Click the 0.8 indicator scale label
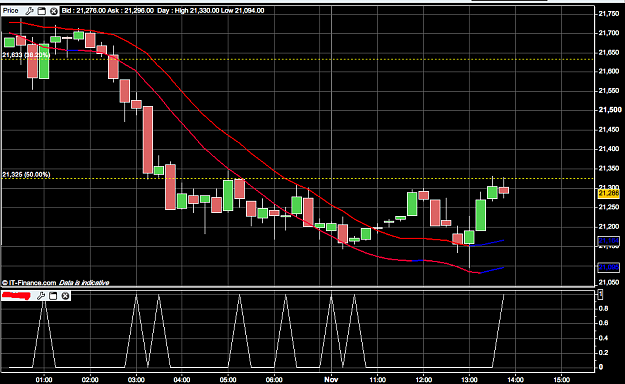This screenshot has height=384, width=625. (603, 308)
